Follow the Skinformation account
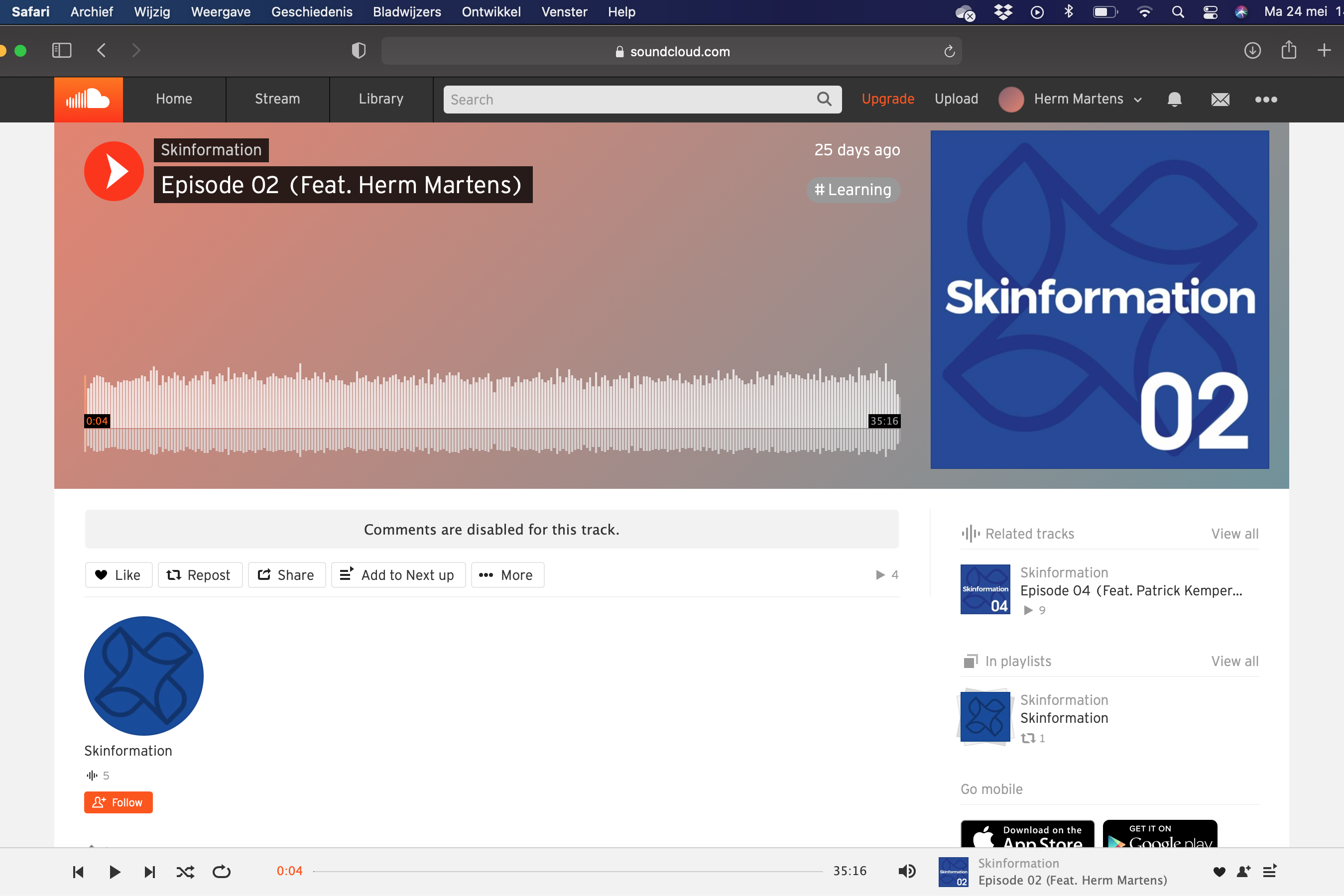The height and width of the screenshot is (896, 1344). (x=119, y=802)
